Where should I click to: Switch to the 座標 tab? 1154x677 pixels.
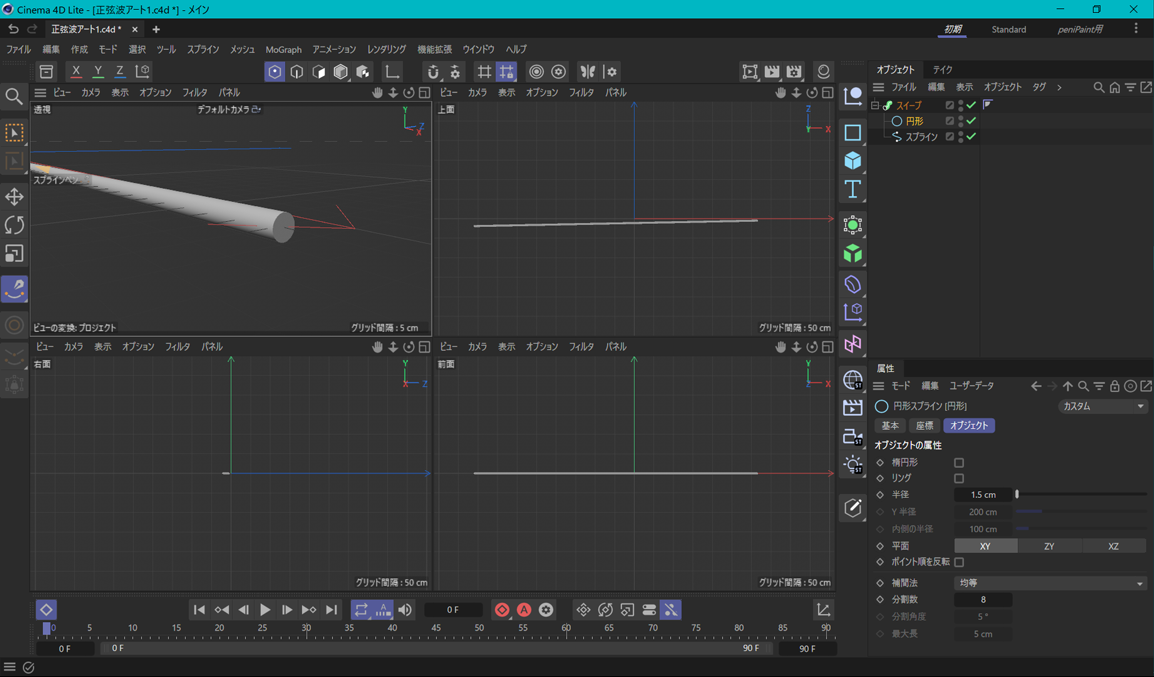[924, 426]
